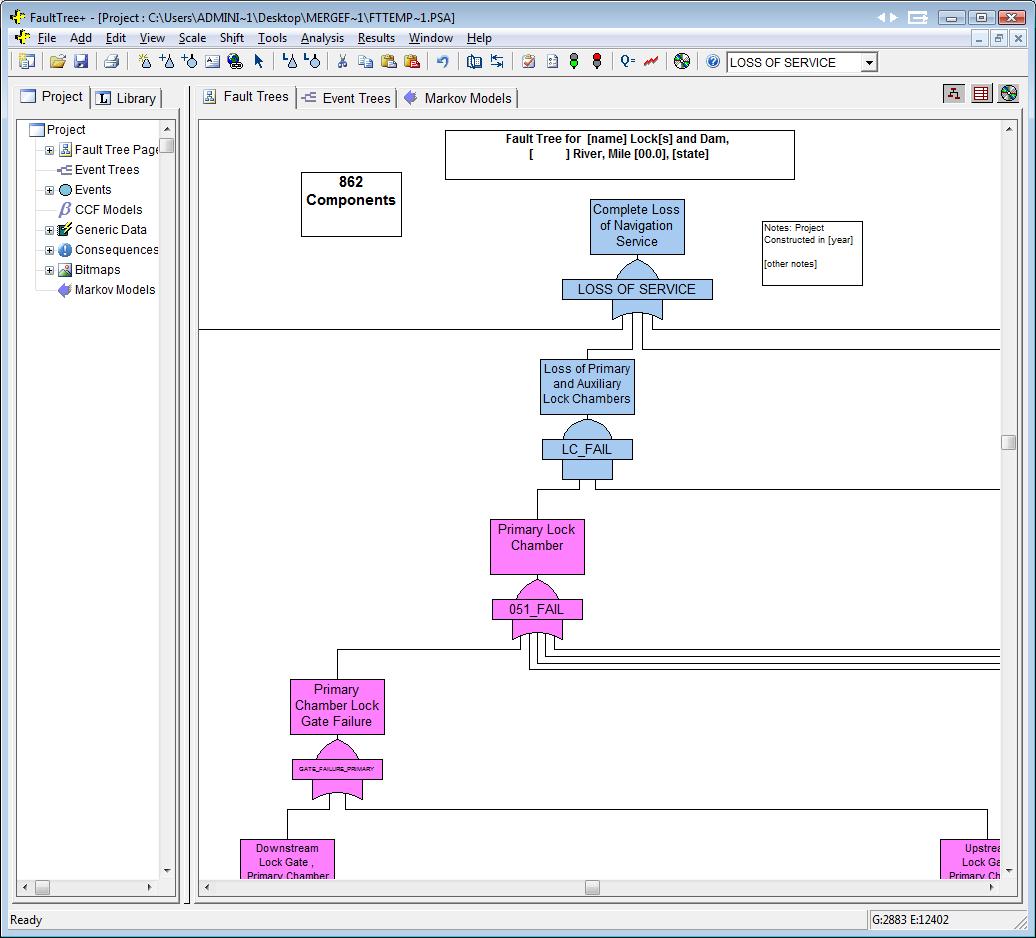Click the green traffic light icon
The width and height of the screenshot is (1036, 938).
(574, 62)
